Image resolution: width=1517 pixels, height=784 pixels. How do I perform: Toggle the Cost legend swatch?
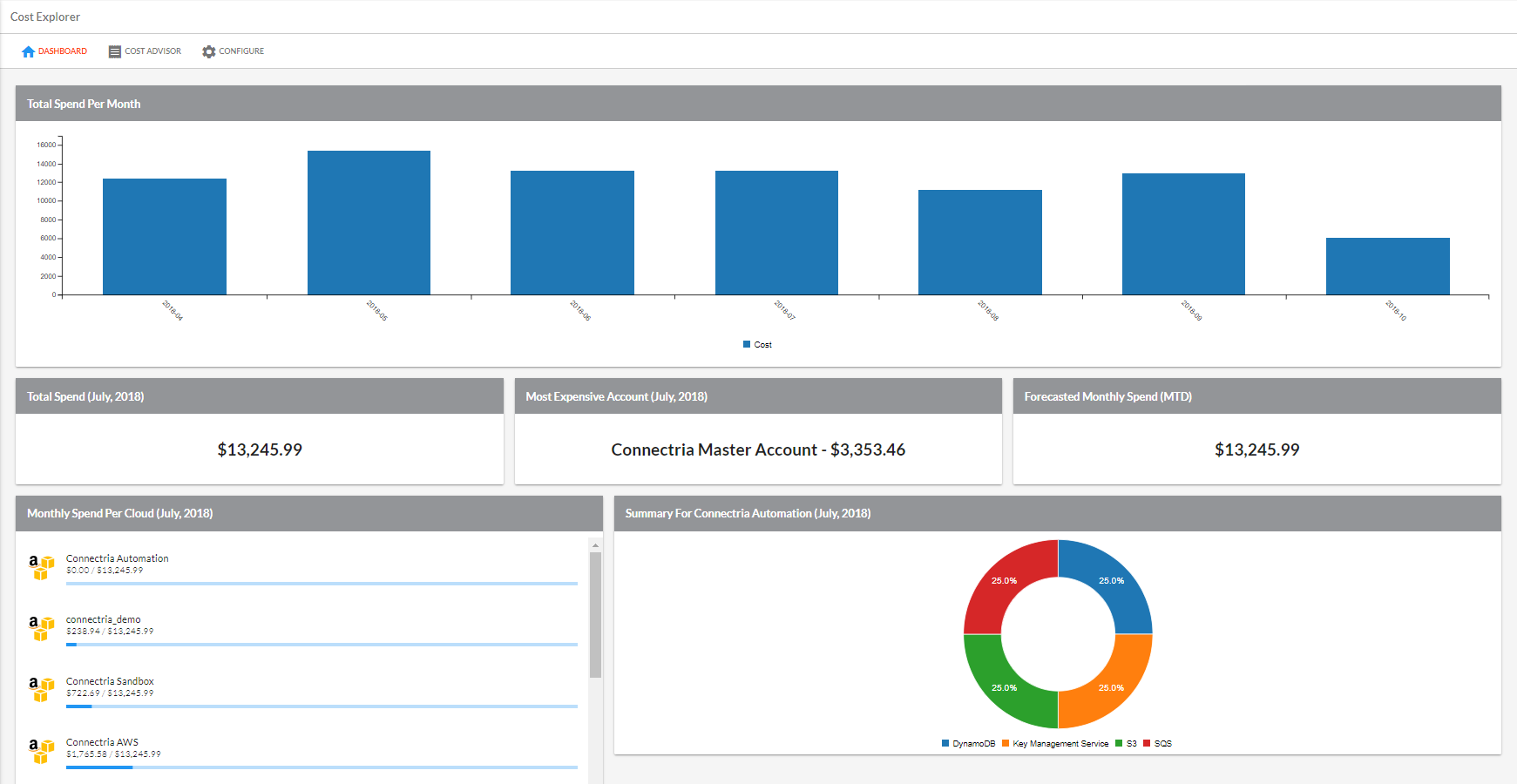(x=747, y=344)
